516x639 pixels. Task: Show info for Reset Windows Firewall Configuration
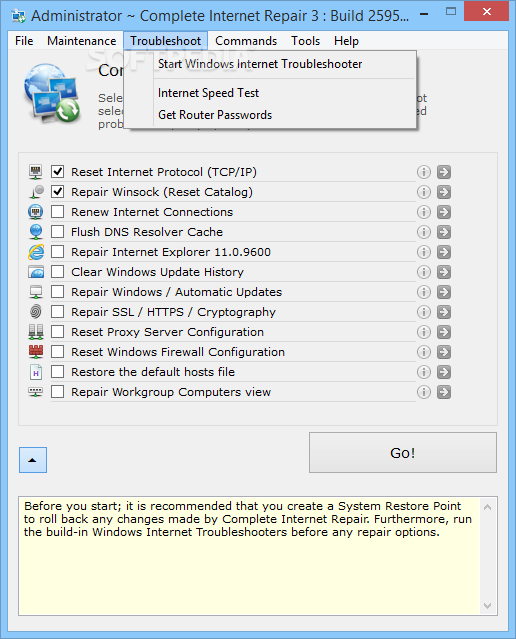(x=423, y=352)
